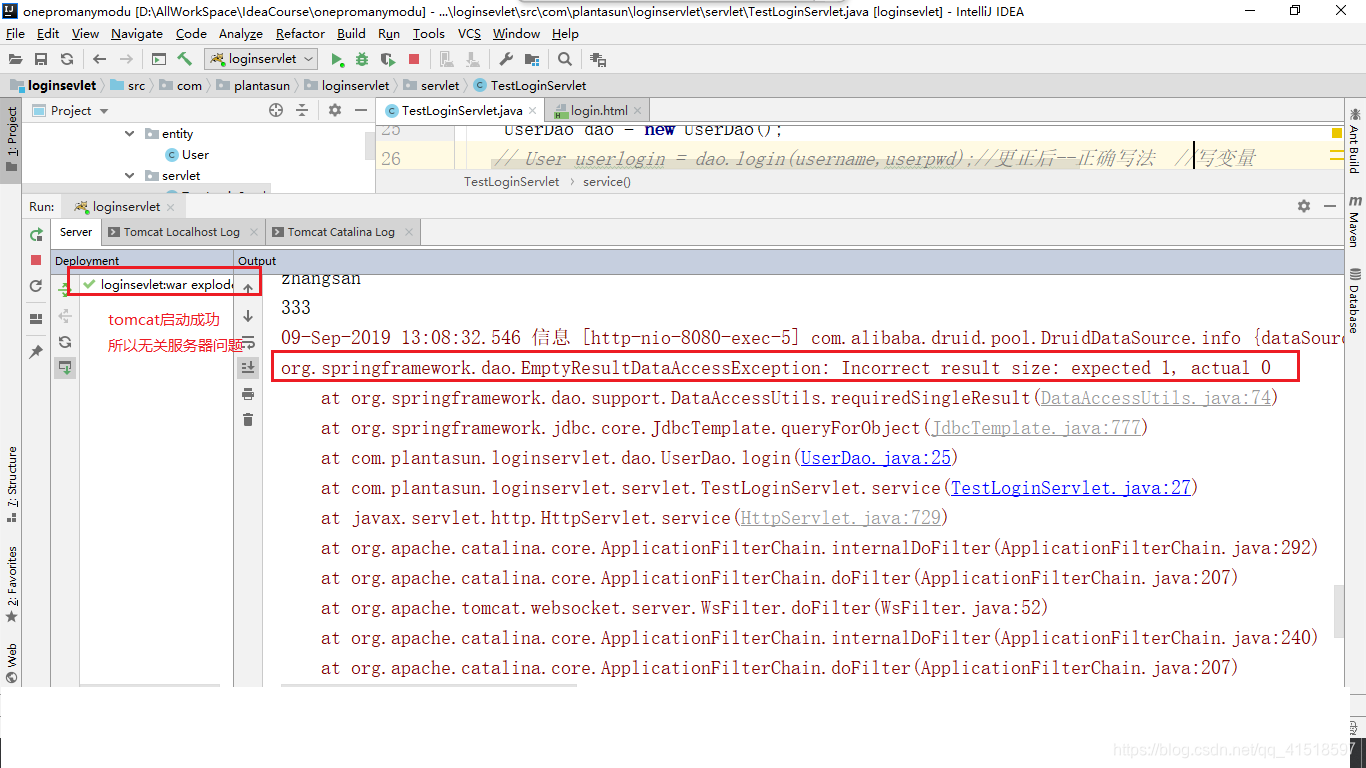Screen dimensions: 1366x768
Task: Hide the Run tool window
Action: point(1330,206)
